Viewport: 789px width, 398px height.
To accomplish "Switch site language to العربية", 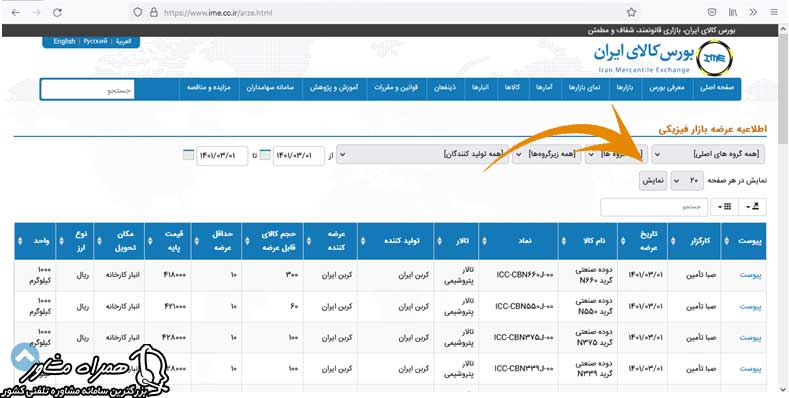I will pos(123,41).
